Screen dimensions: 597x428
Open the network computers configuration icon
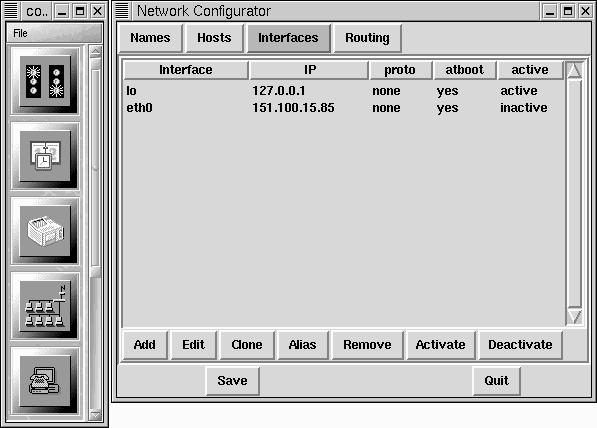[x=45, y=306]
